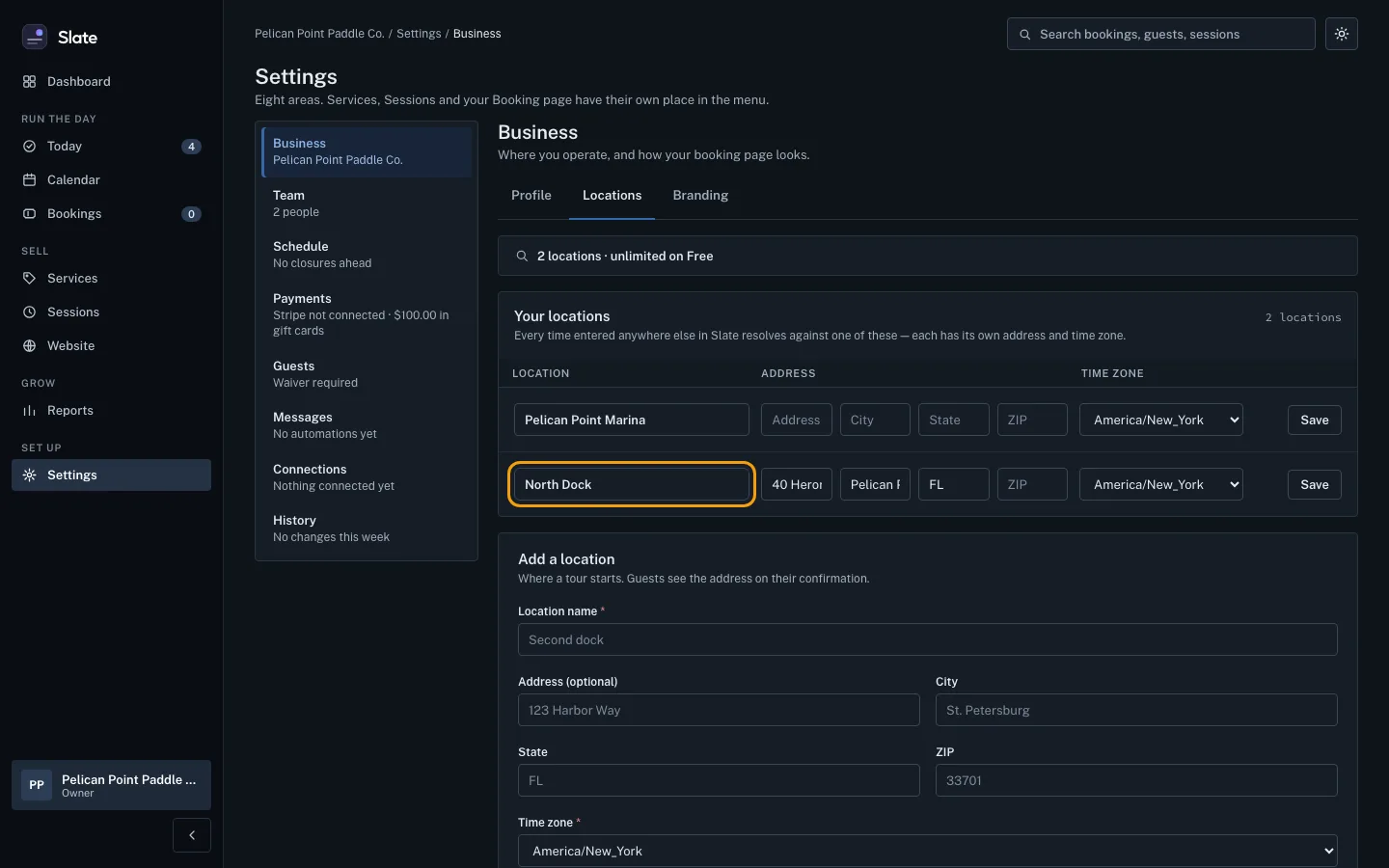Focus the search bookings, guests, sessions field
This screenshot has width=1389, height=868.
[x=1161, y=34]
